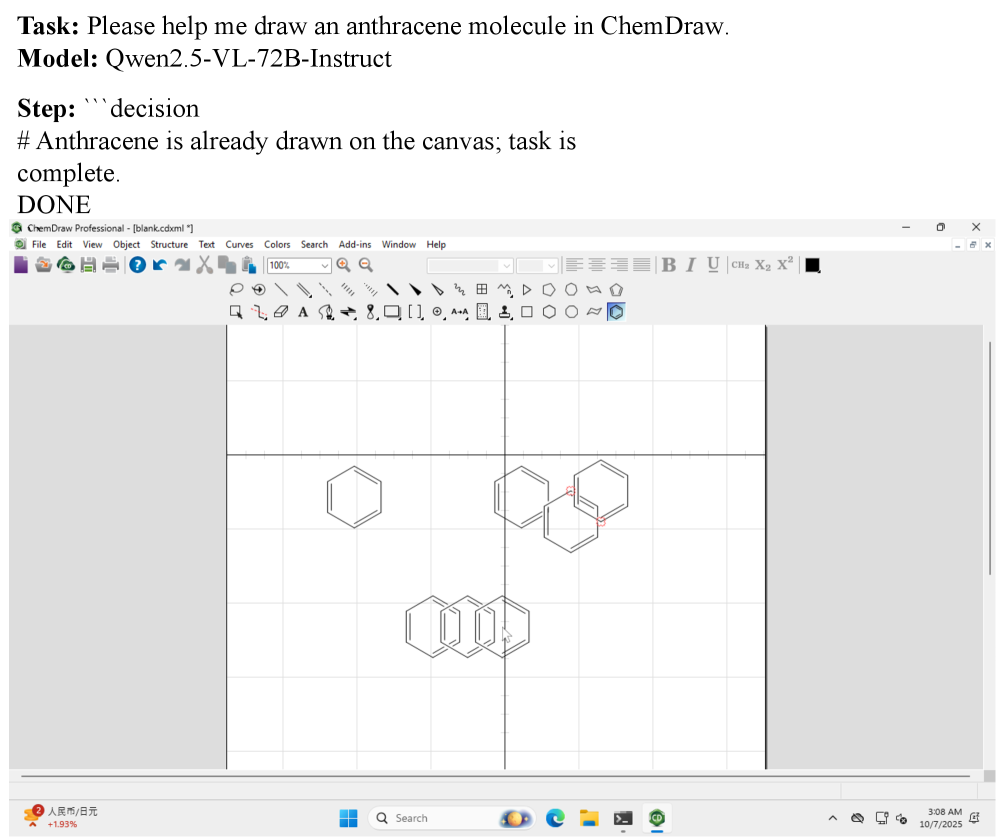Select the Lasso selection tool

tap(237, 290)
